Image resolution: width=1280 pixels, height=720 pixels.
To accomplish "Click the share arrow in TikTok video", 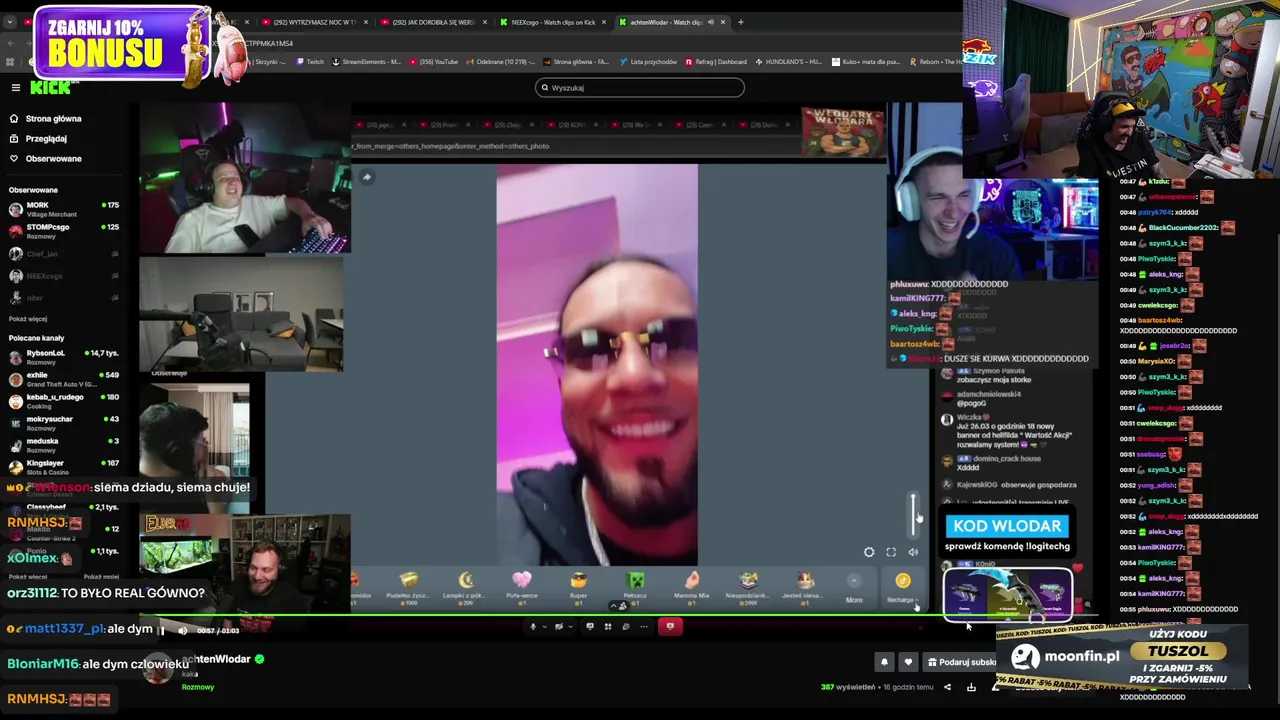I will (367, 177).
